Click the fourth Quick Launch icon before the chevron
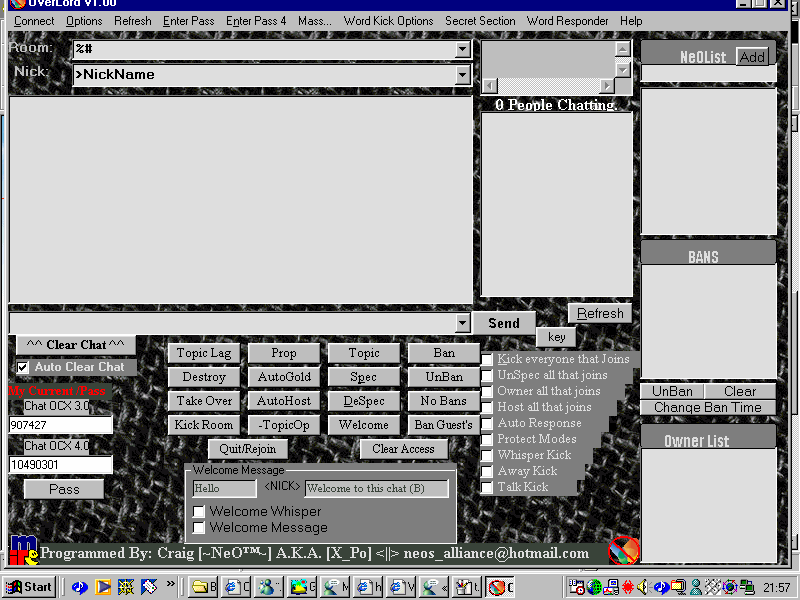 [148, 587]
